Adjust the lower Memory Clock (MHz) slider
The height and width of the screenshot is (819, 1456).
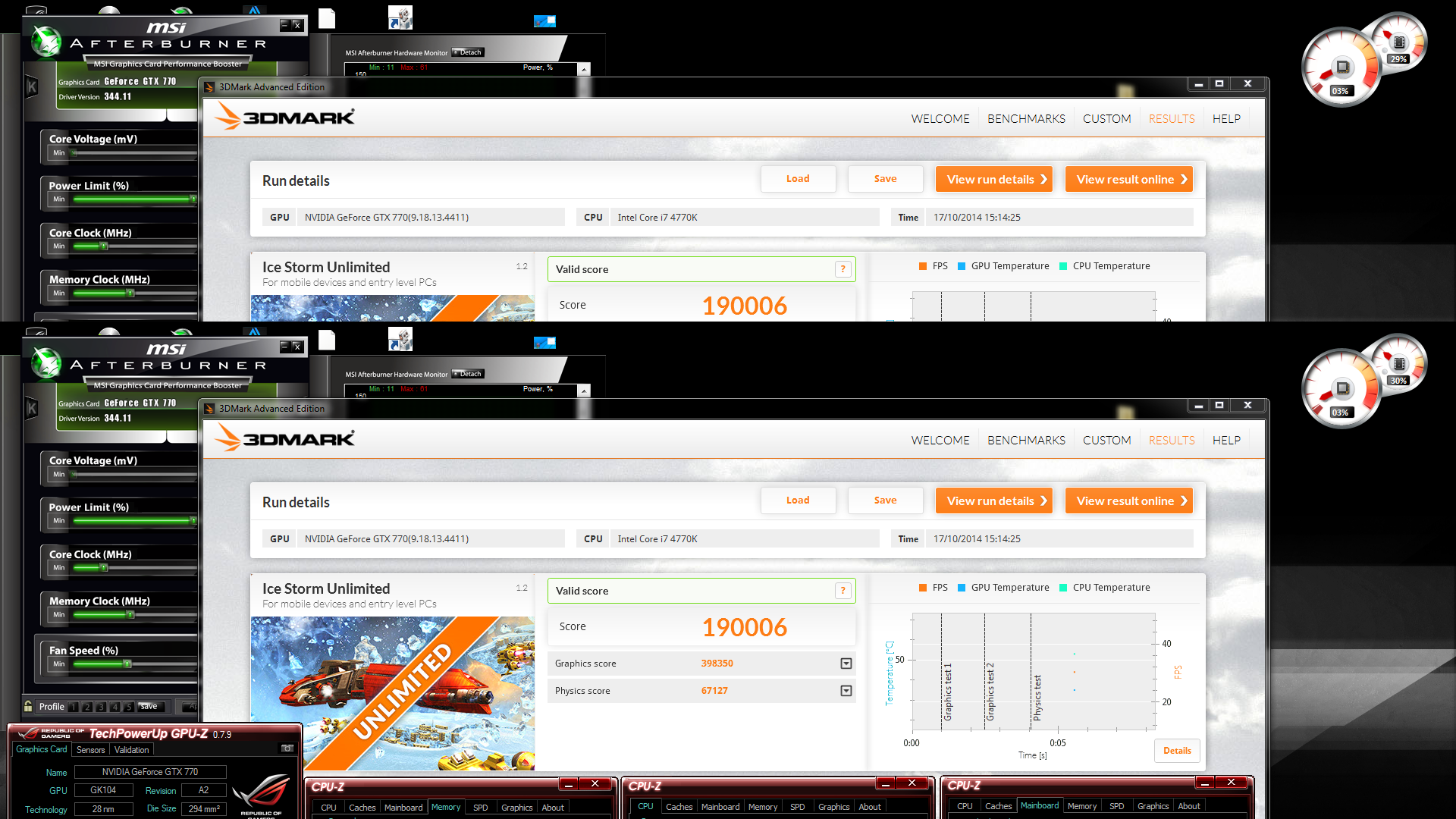tap(130, 615)
